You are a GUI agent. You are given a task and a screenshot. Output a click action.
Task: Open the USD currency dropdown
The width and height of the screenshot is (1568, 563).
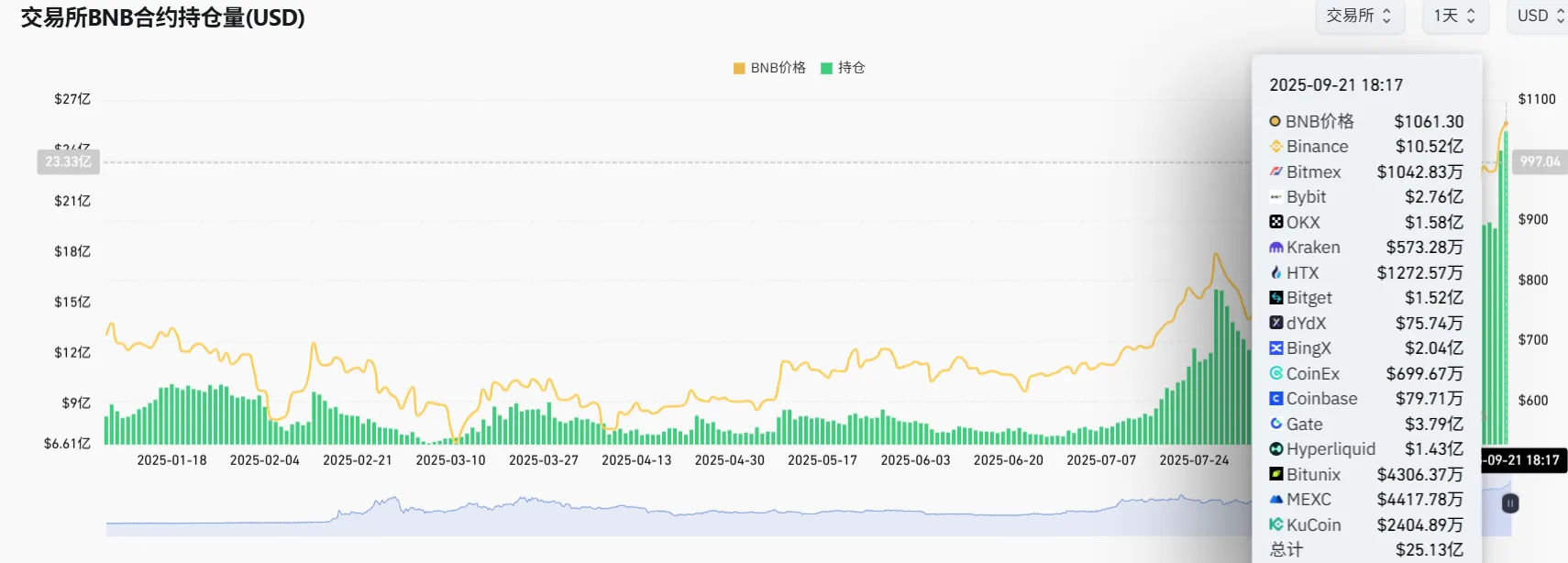1540,16
